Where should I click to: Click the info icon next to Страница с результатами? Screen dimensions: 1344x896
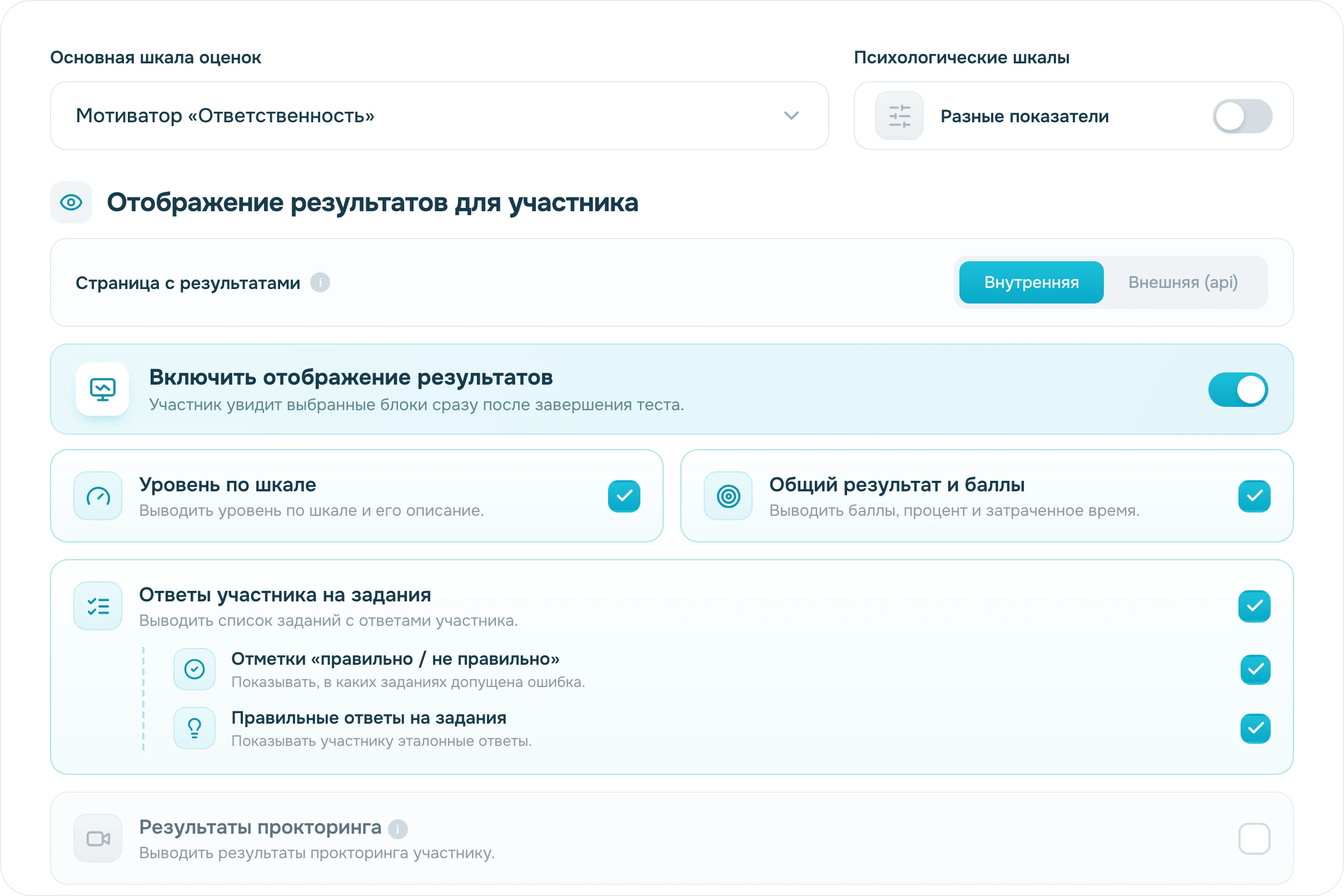[x=320, y=282]
